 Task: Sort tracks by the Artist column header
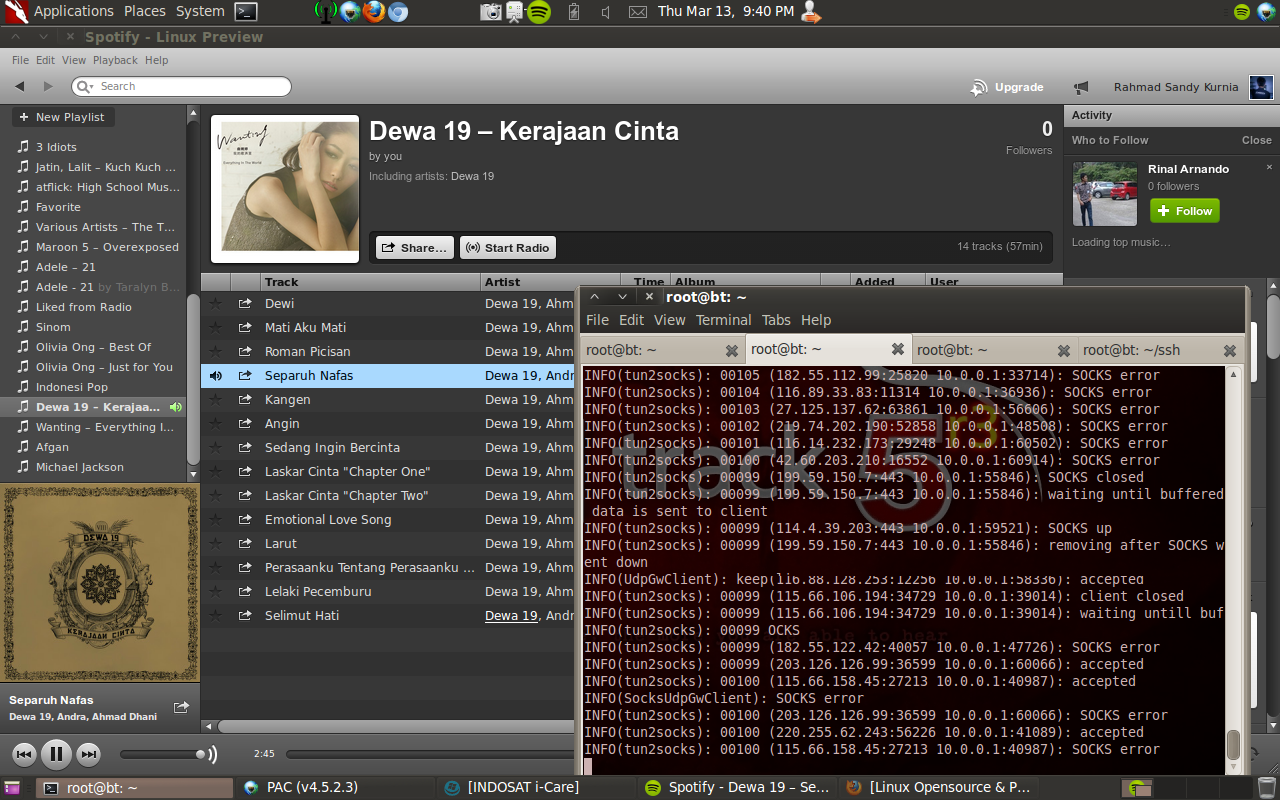point(550,282)
